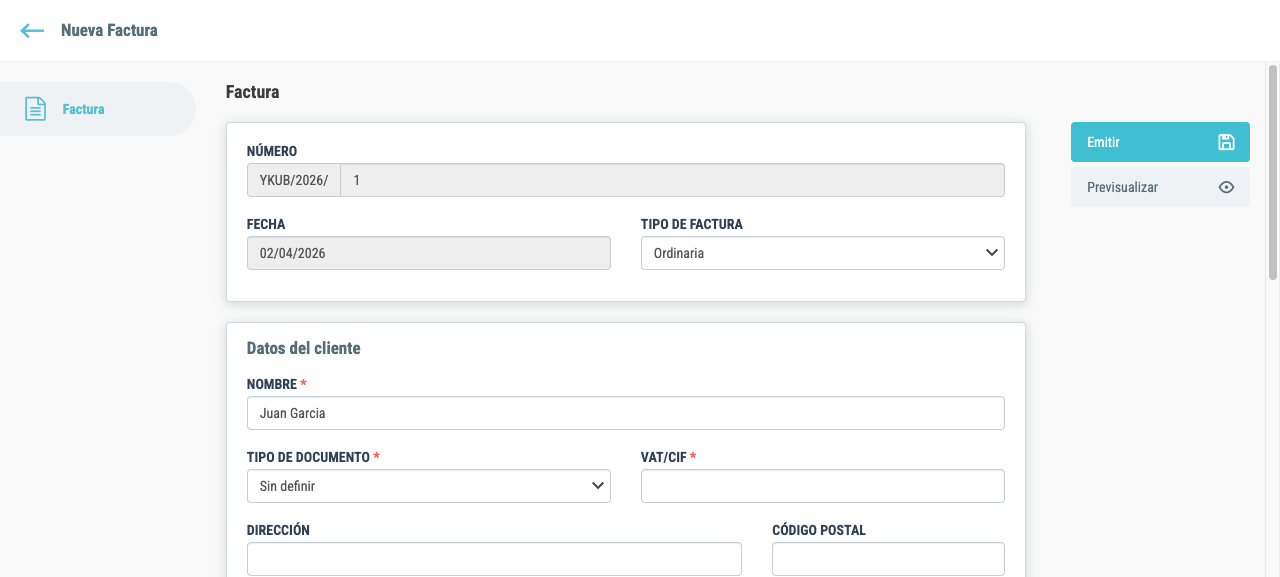
Task: Click the Emitir button
Action: coord(1160,142)
